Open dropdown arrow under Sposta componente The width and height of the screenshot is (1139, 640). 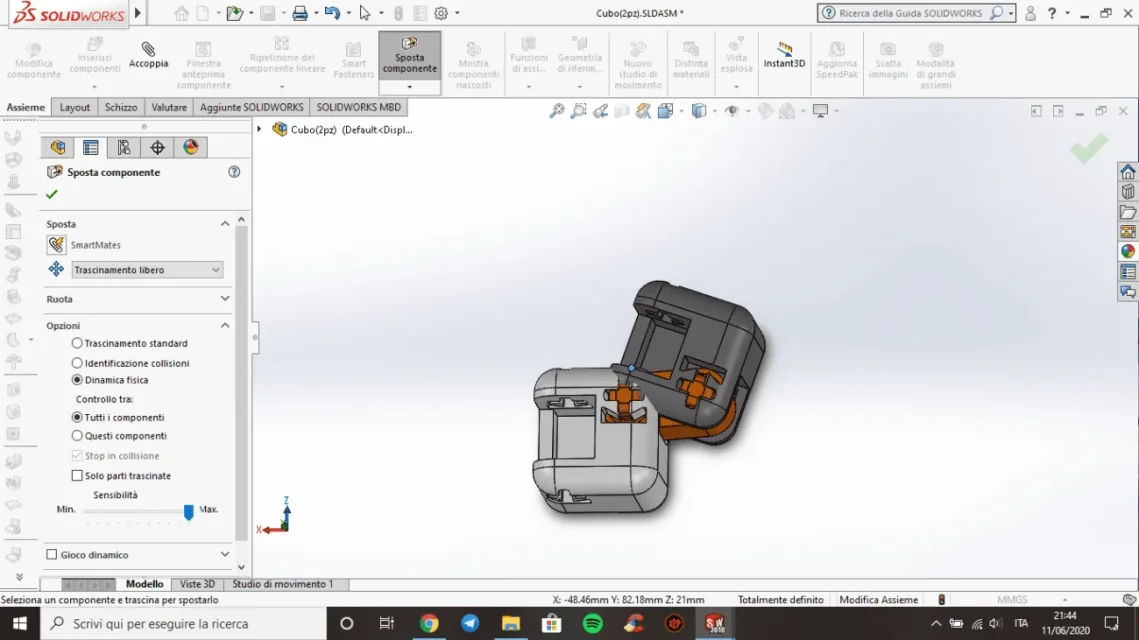coord(410,87)
